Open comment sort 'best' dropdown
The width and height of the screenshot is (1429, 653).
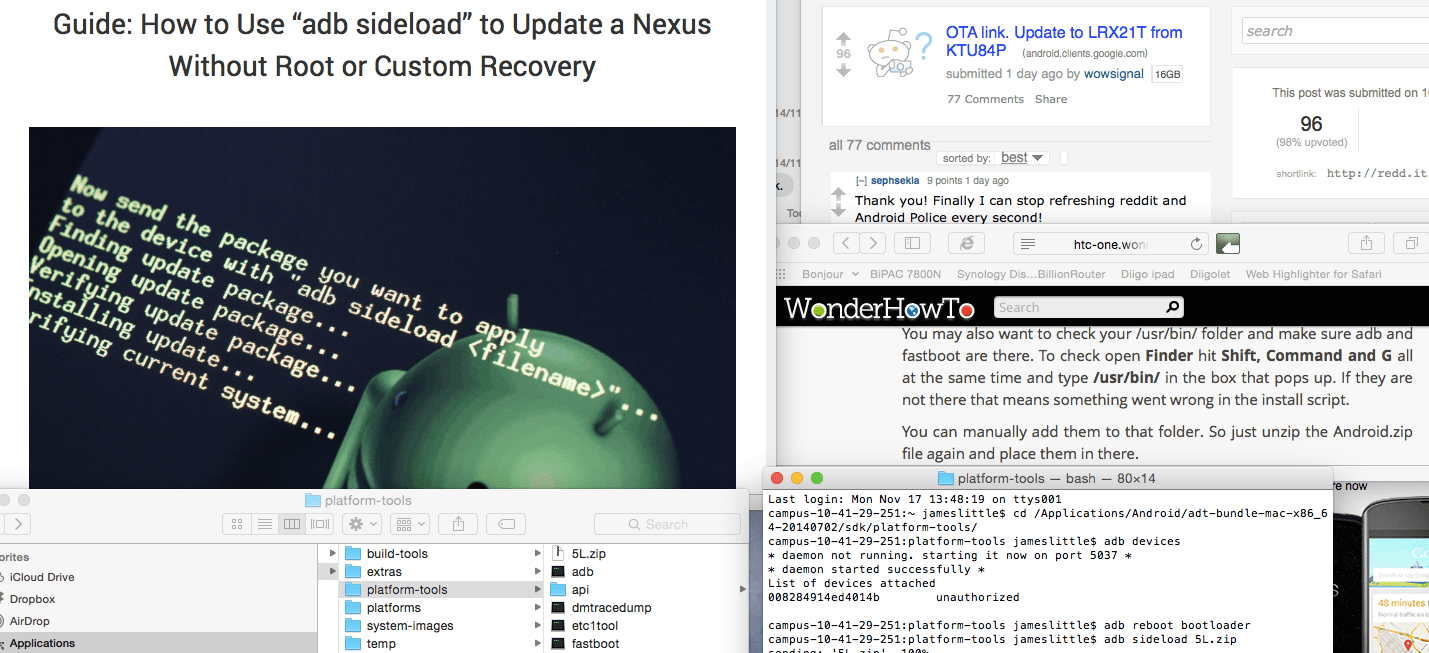tap(1023, 158)
